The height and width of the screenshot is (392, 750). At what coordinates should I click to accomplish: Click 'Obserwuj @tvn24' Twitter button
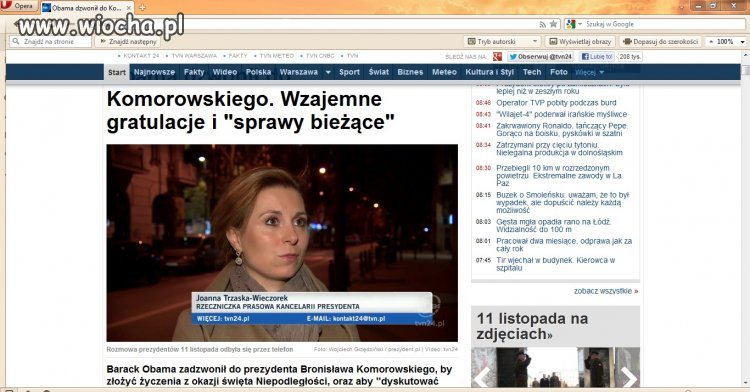tap(540, 56)
